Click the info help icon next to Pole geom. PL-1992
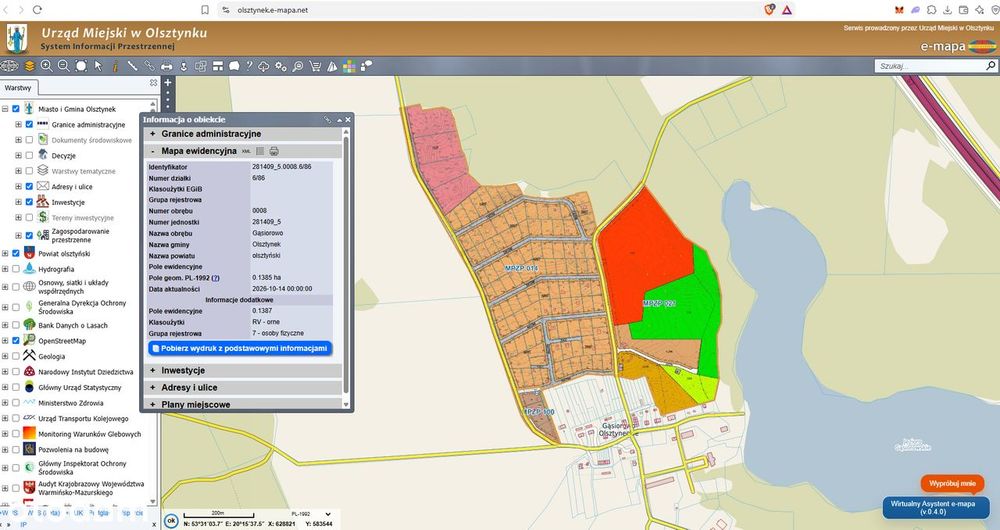Viewport: 1000px width, 530px height. pos(216,278)
